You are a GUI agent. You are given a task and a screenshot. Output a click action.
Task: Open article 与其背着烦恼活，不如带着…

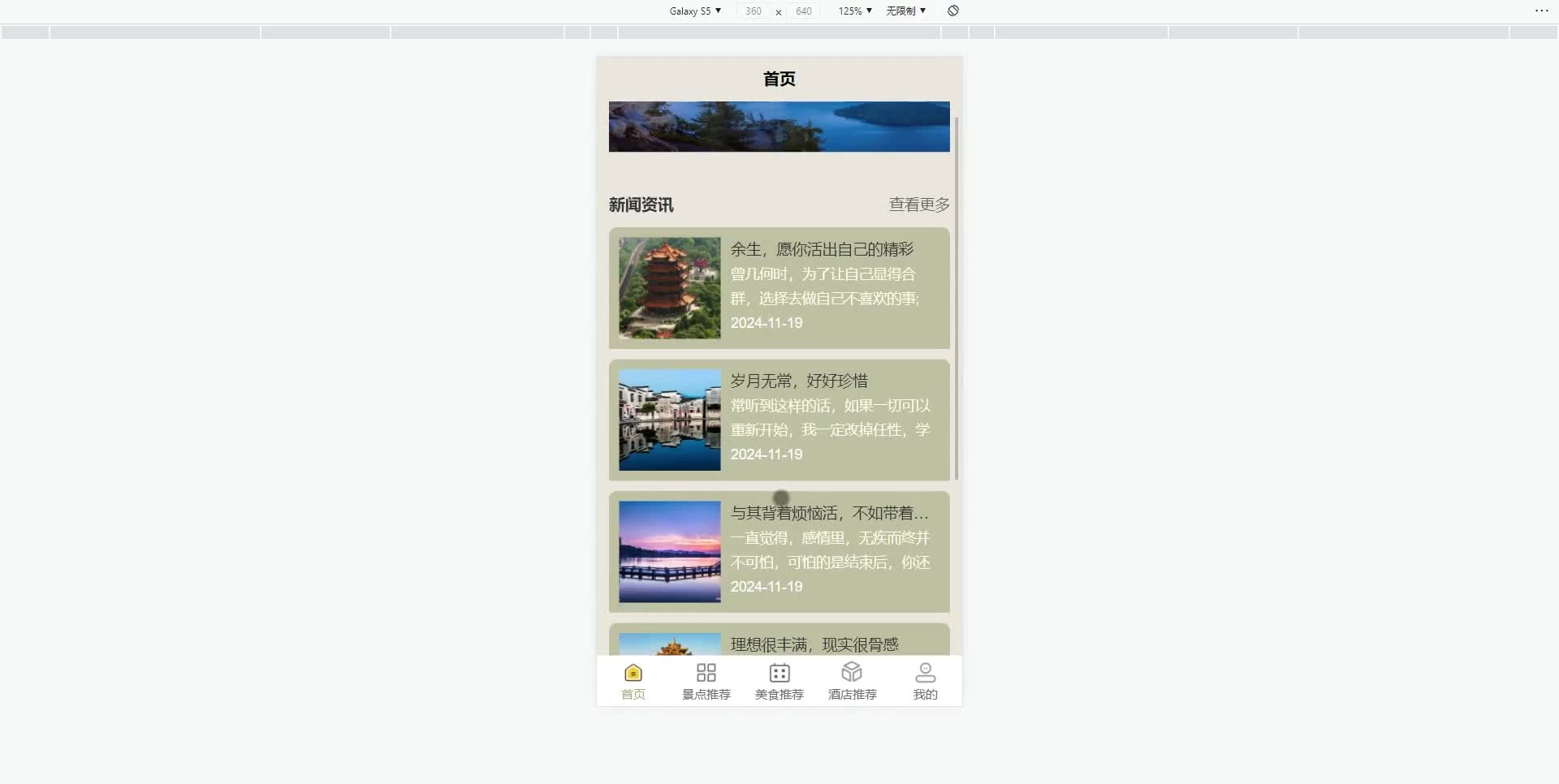coord(829,513)
